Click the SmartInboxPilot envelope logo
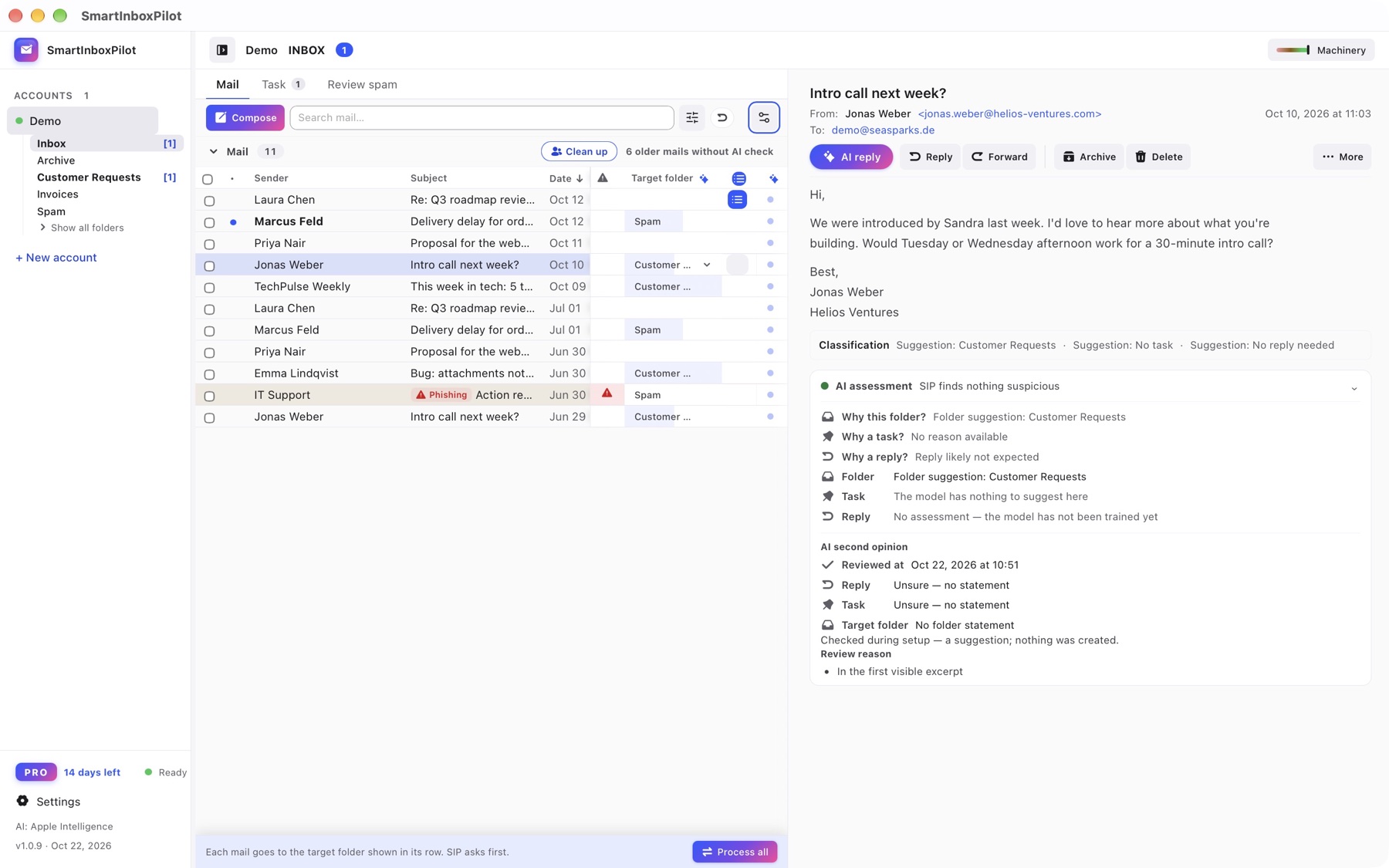The height and width of the screenshot is (868, 1389). coord(26,50)
